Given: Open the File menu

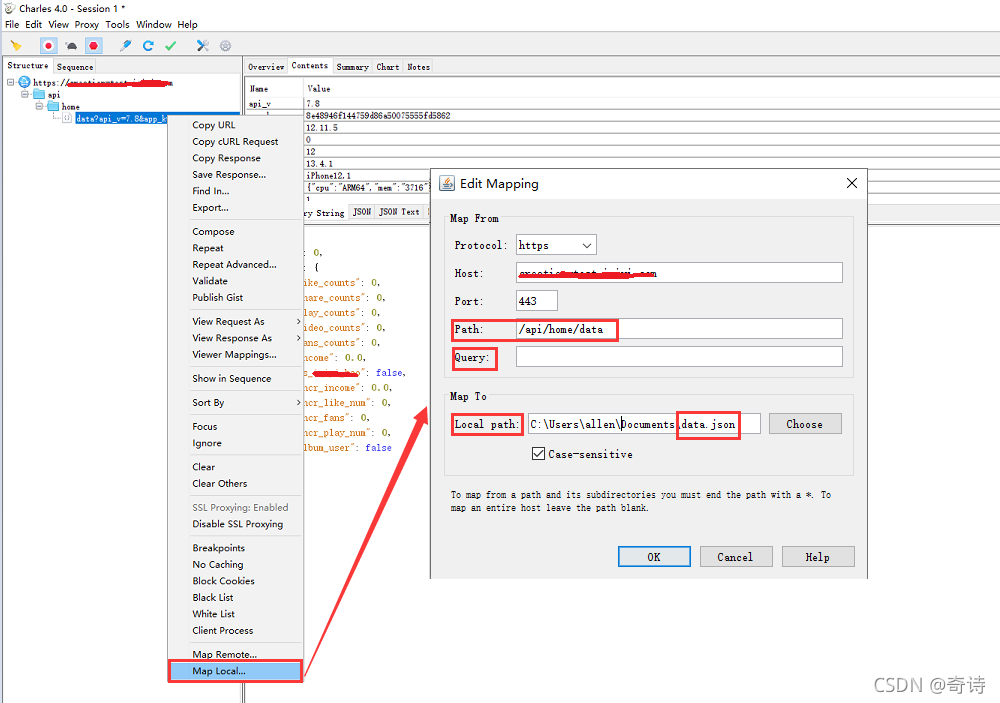Looking at the screenshot, I should click(x=12, y=24).
